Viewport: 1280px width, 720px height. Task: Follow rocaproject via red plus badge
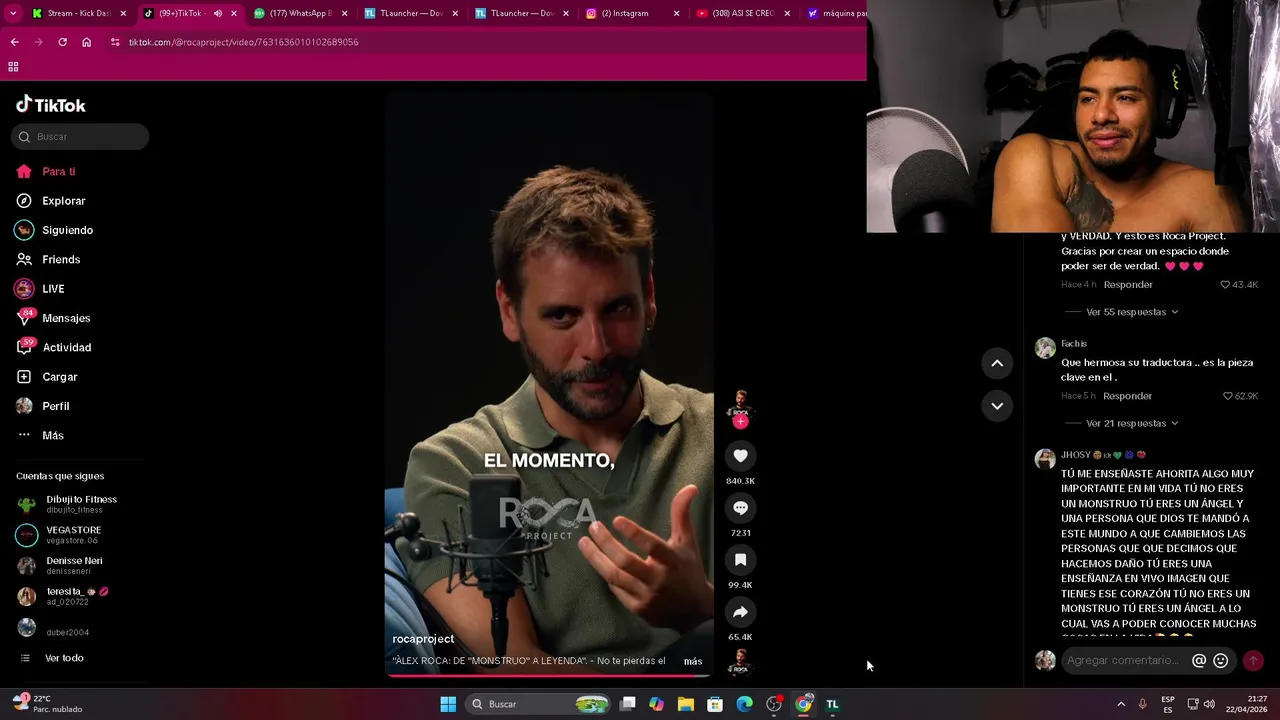(741, 422)
